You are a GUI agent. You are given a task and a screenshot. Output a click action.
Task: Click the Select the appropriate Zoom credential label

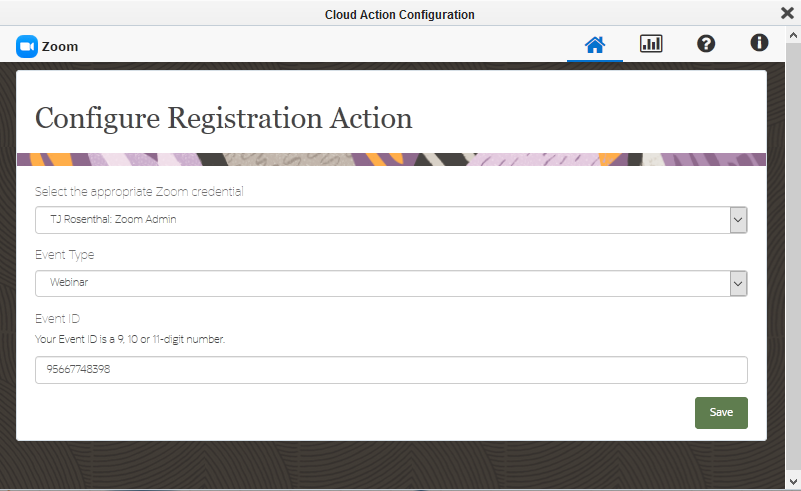point(139,191)
